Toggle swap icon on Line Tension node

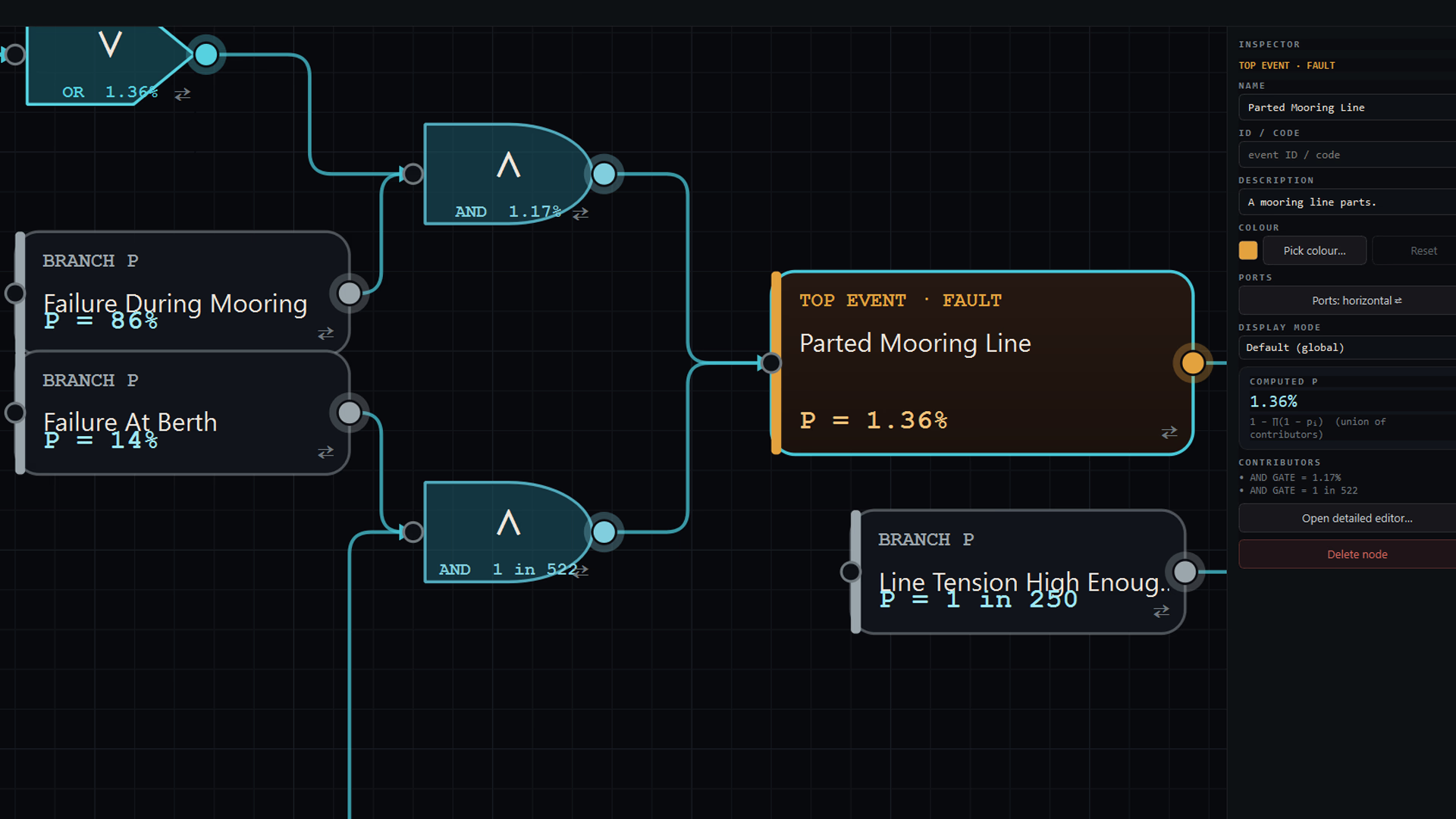pyautogui.click(x=1162, y=611)
